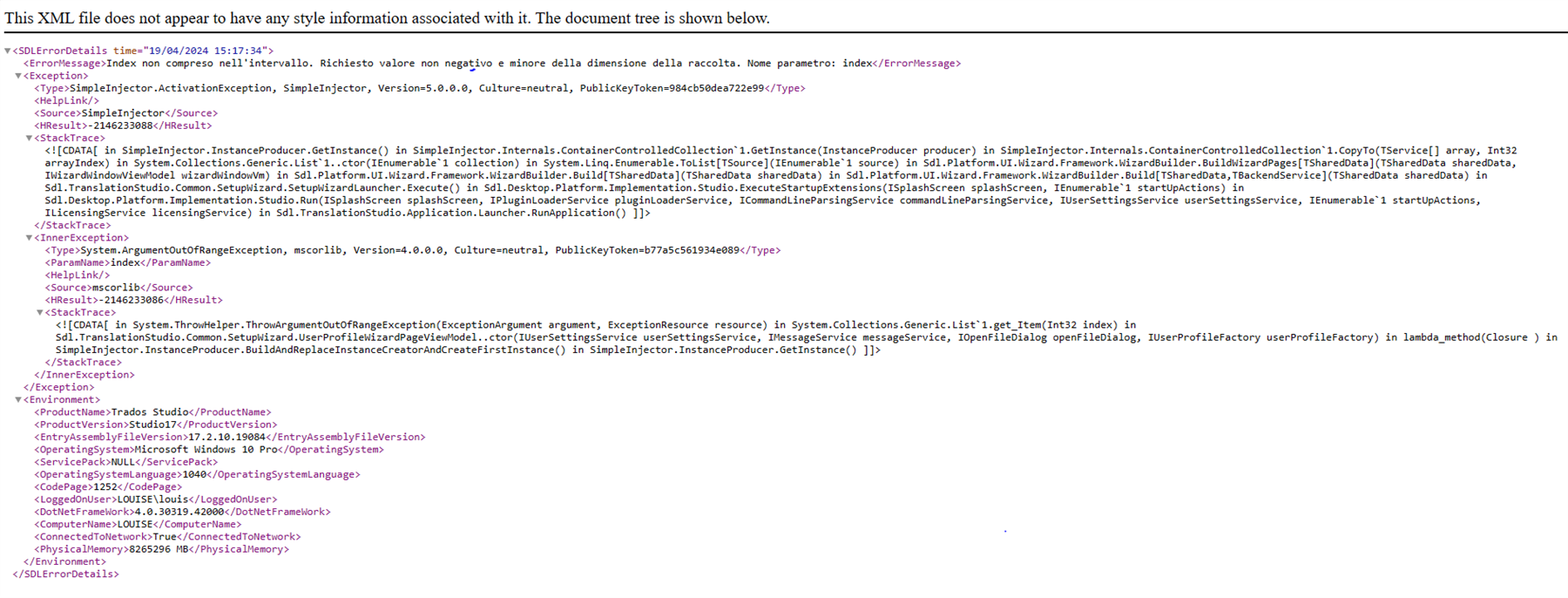Collapse the StackTrace node inside InnerException
Screen dimensions: 1568x598
[40, 313]
